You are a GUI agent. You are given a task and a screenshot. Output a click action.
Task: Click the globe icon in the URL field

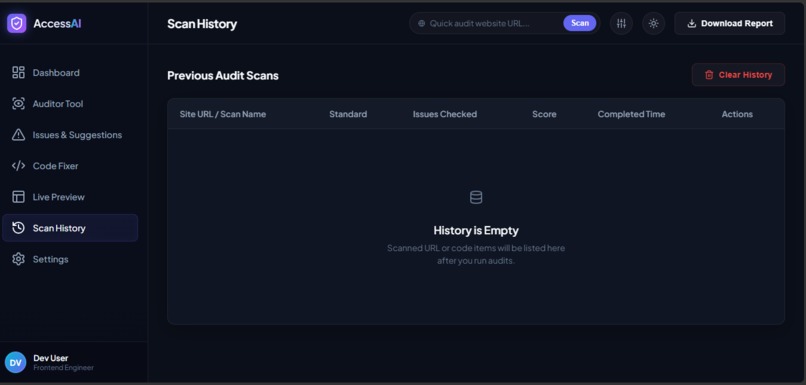click(x=422, y=24)
